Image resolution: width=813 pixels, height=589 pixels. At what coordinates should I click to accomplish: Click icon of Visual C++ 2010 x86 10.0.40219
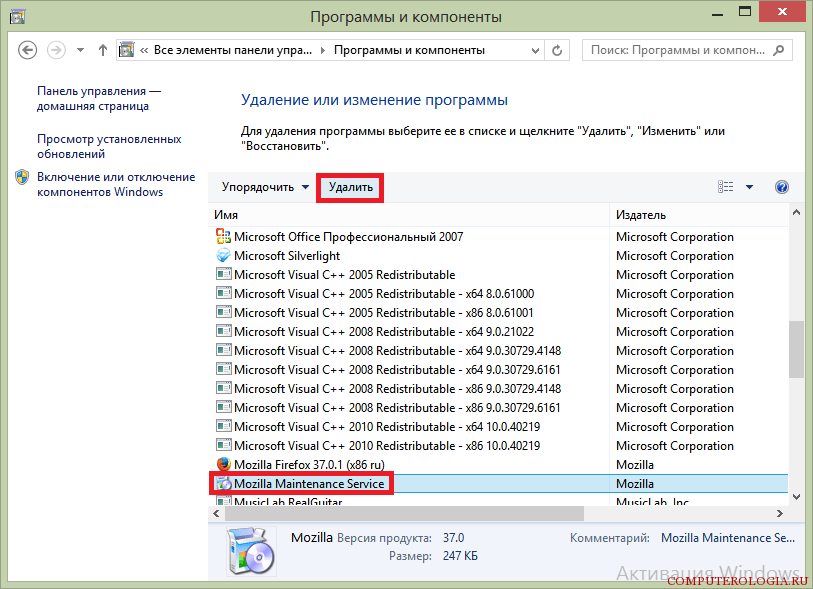[x=223, y=445]
